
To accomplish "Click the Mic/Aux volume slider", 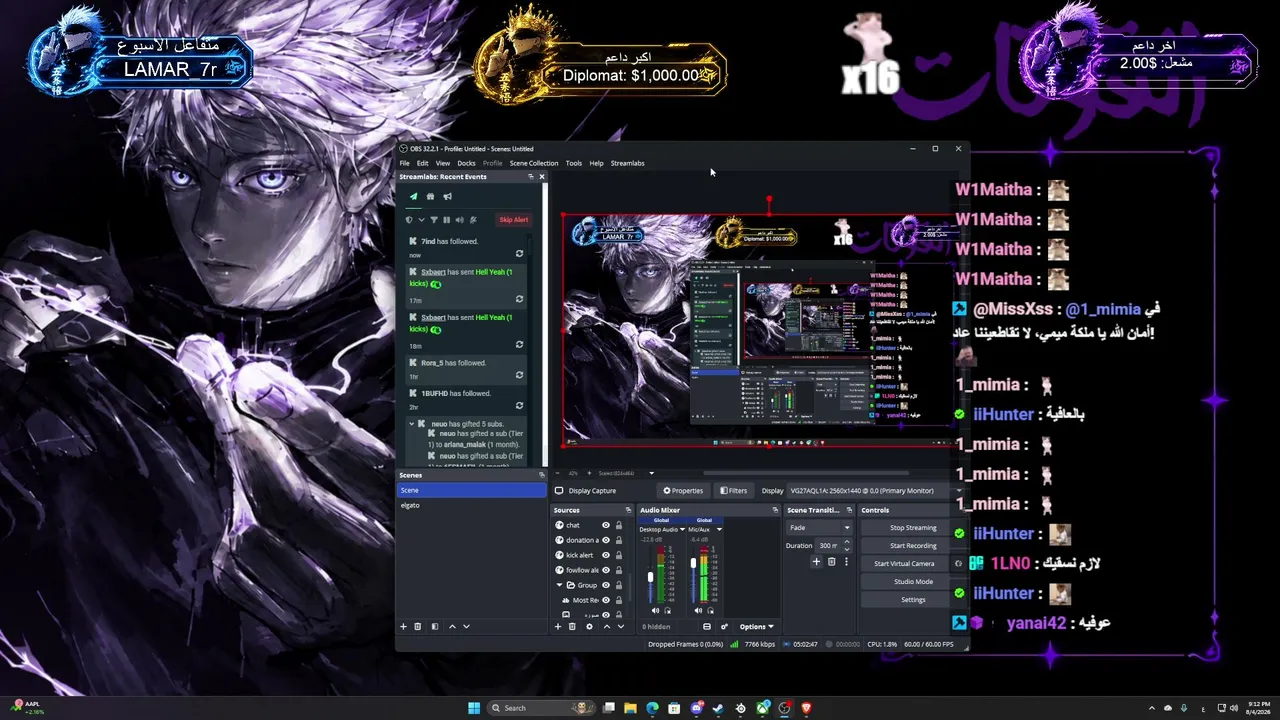I will 693,576.
